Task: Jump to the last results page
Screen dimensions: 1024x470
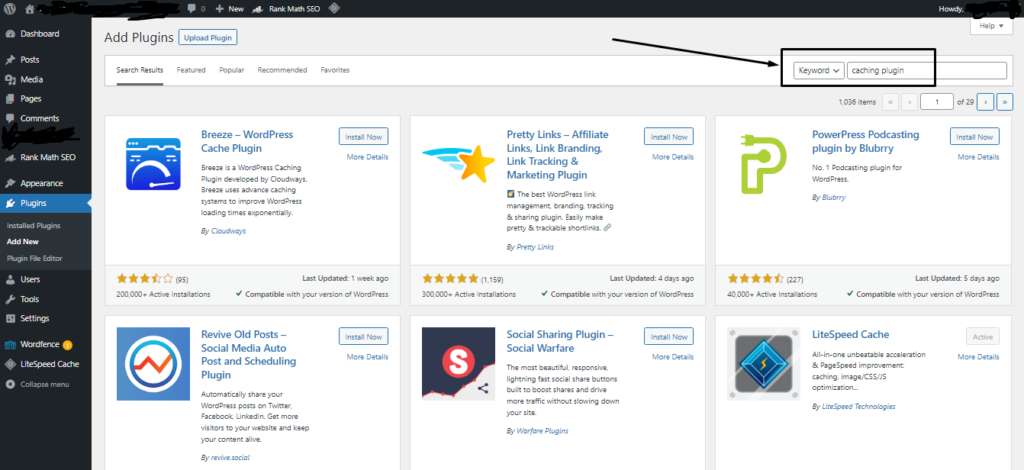Action: click(1005, 102)
